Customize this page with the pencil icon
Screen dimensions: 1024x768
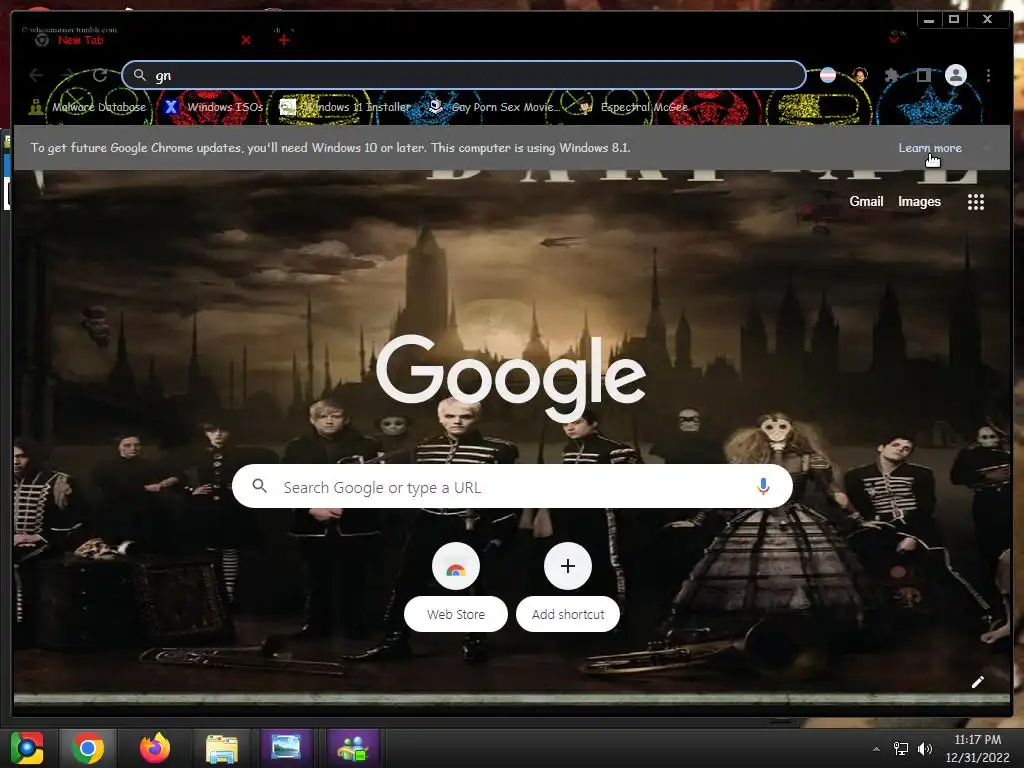(977, 682)
